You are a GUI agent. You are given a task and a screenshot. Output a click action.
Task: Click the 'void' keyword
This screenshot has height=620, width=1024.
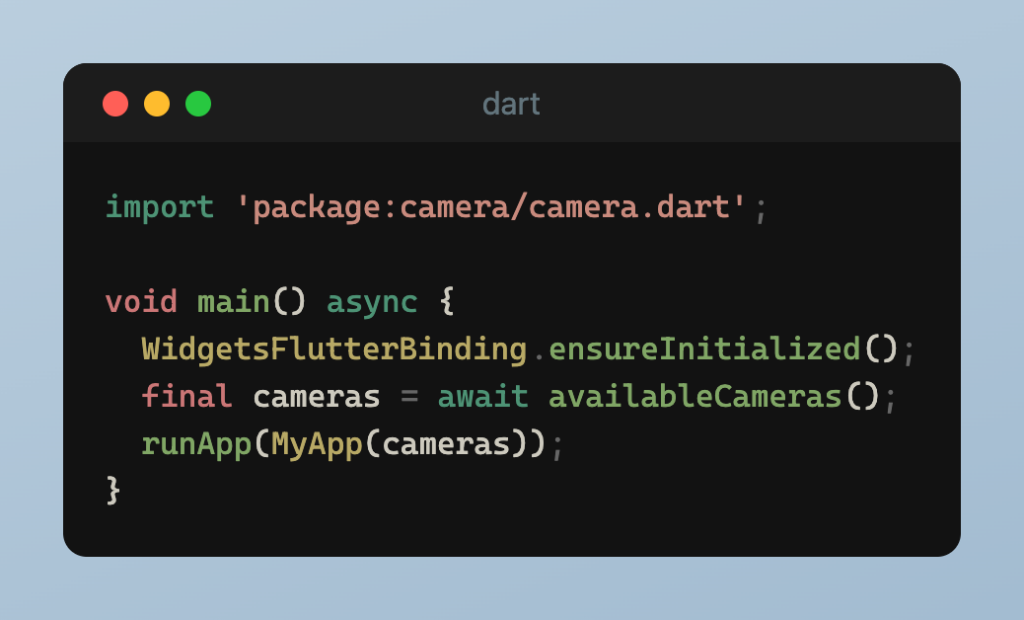click(x=141, y=302)
